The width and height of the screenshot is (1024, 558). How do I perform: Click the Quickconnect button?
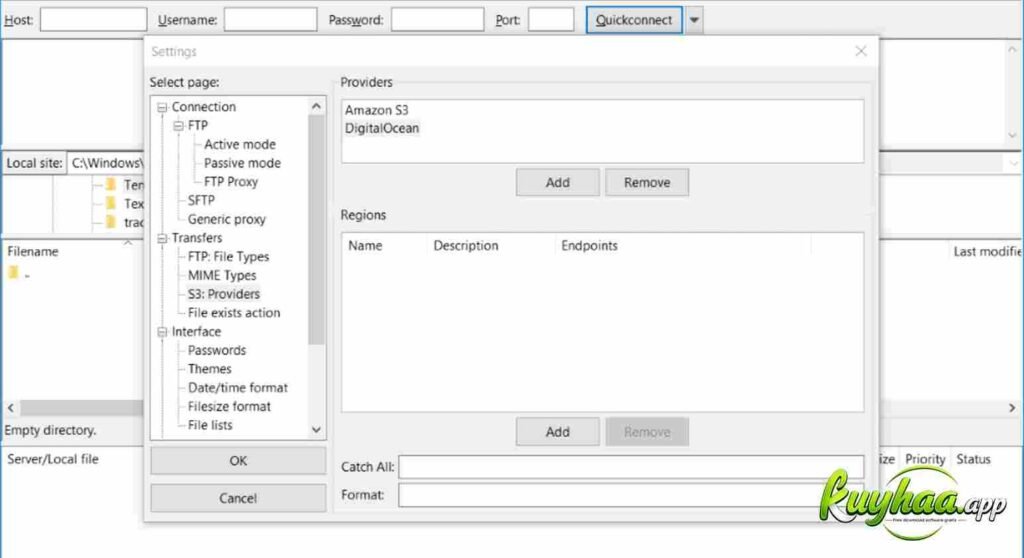(x=634, y=20)
